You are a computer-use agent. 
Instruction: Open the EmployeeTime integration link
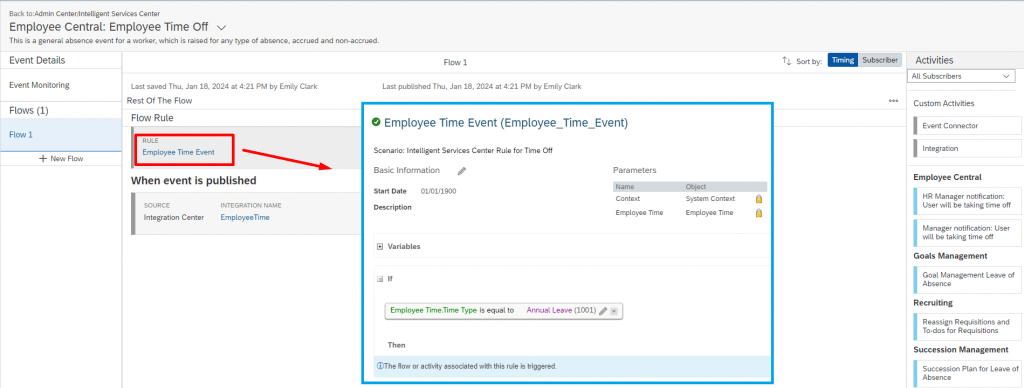(x=245, y=218)
